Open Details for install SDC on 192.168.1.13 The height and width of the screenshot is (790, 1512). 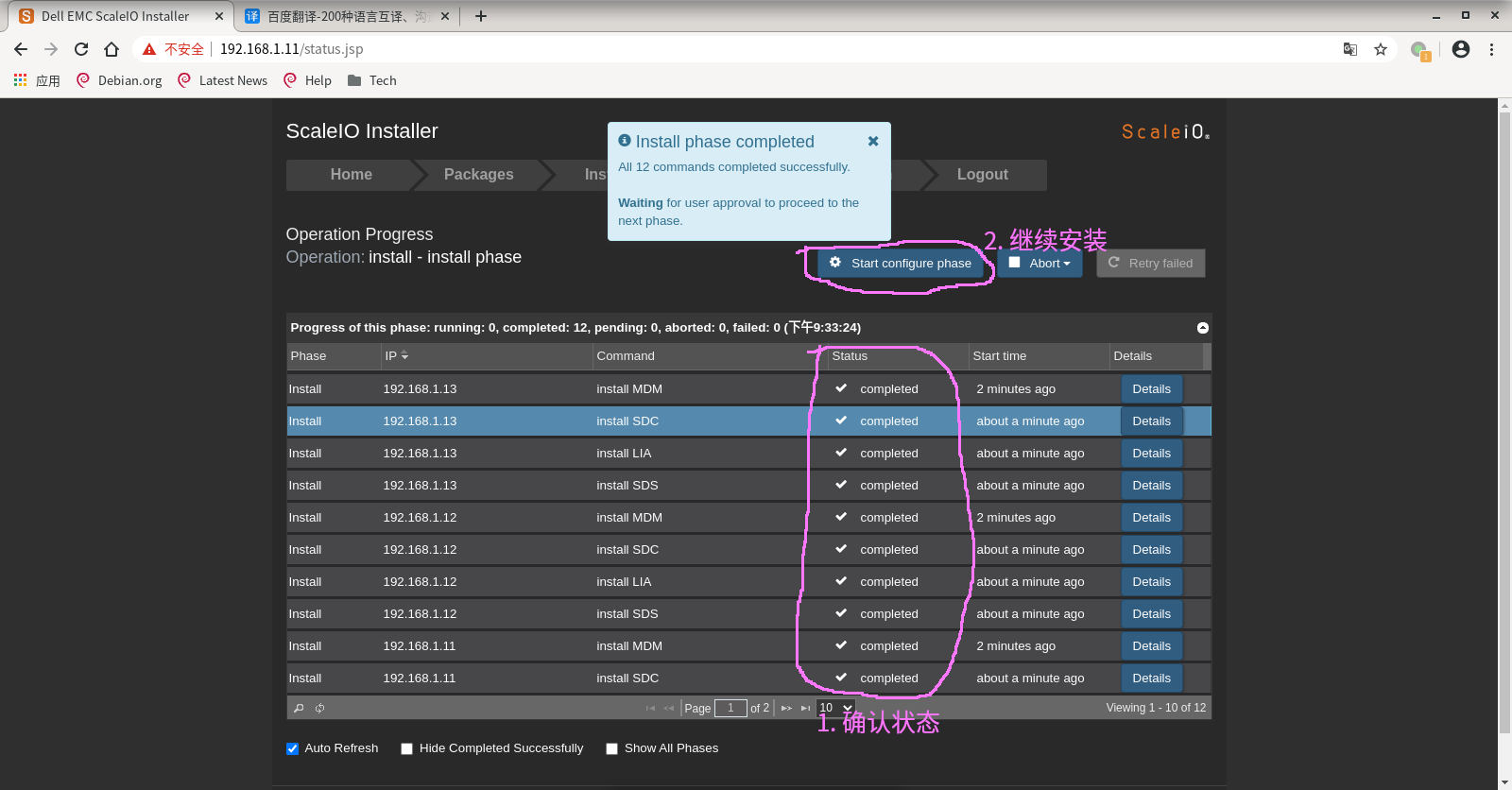click(1151, 421)
